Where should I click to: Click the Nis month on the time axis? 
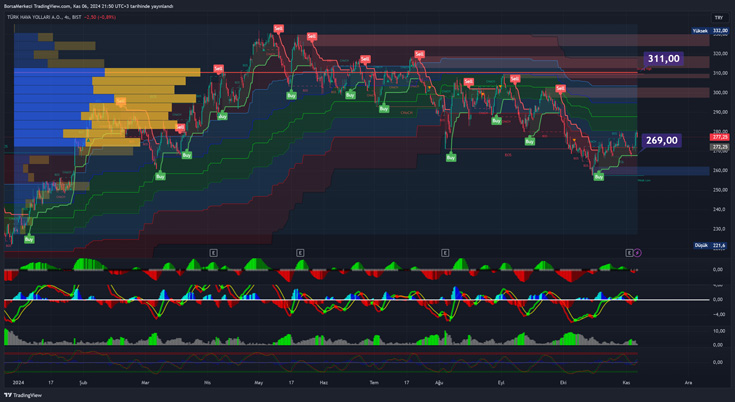207,382
